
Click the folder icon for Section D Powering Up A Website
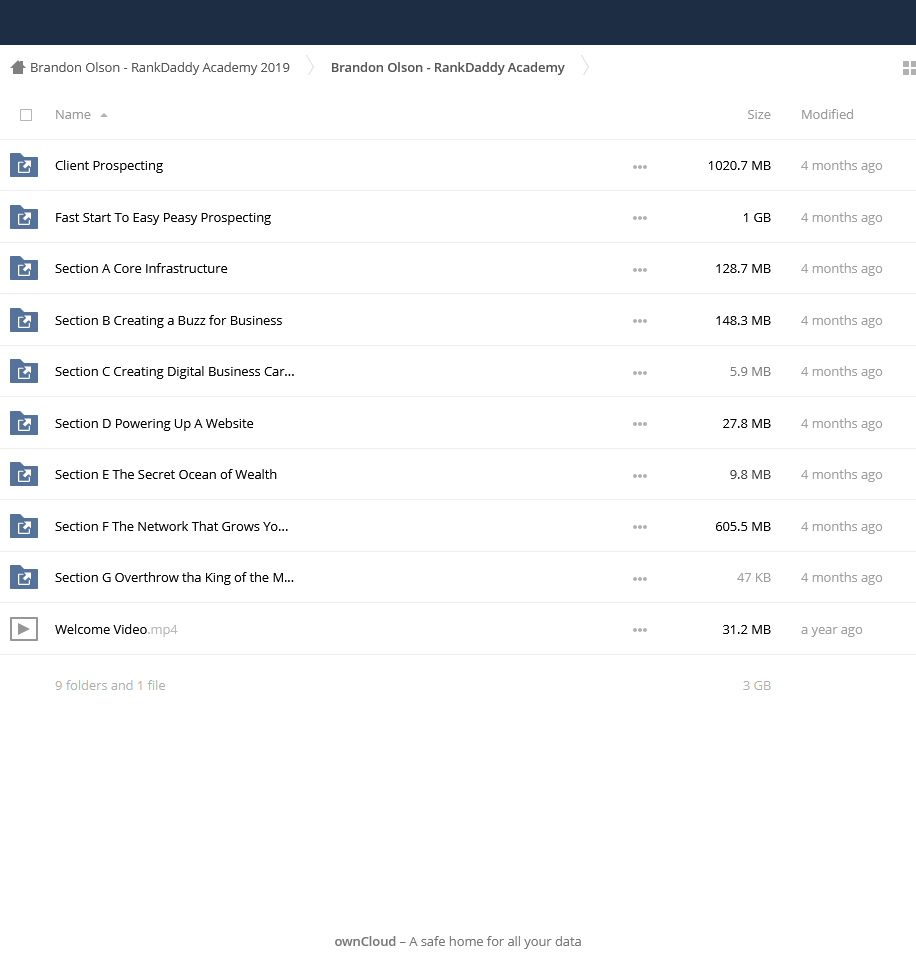click(x=24, y=424)
